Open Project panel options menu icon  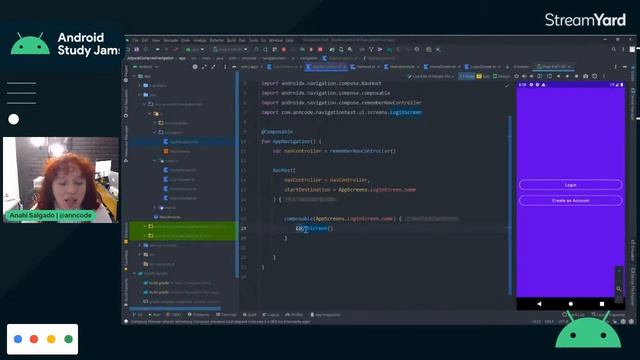click(225, 67)
